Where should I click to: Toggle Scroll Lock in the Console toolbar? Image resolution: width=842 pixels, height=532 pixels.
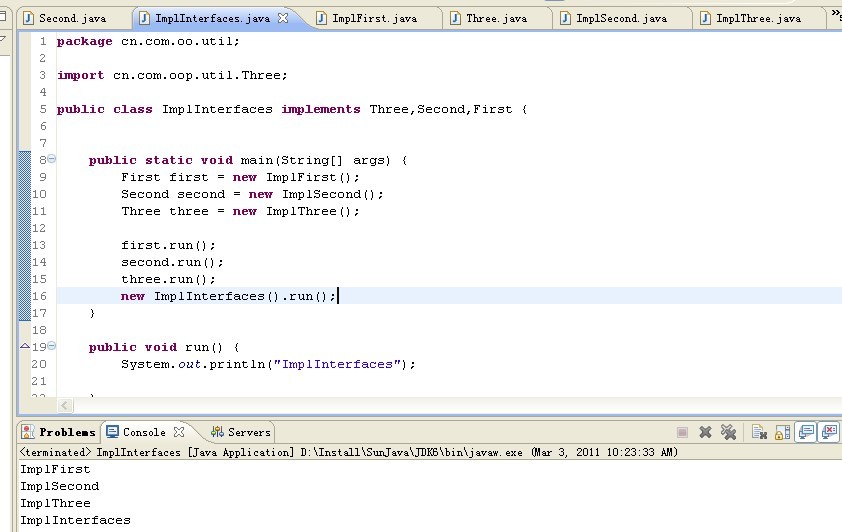782,432
